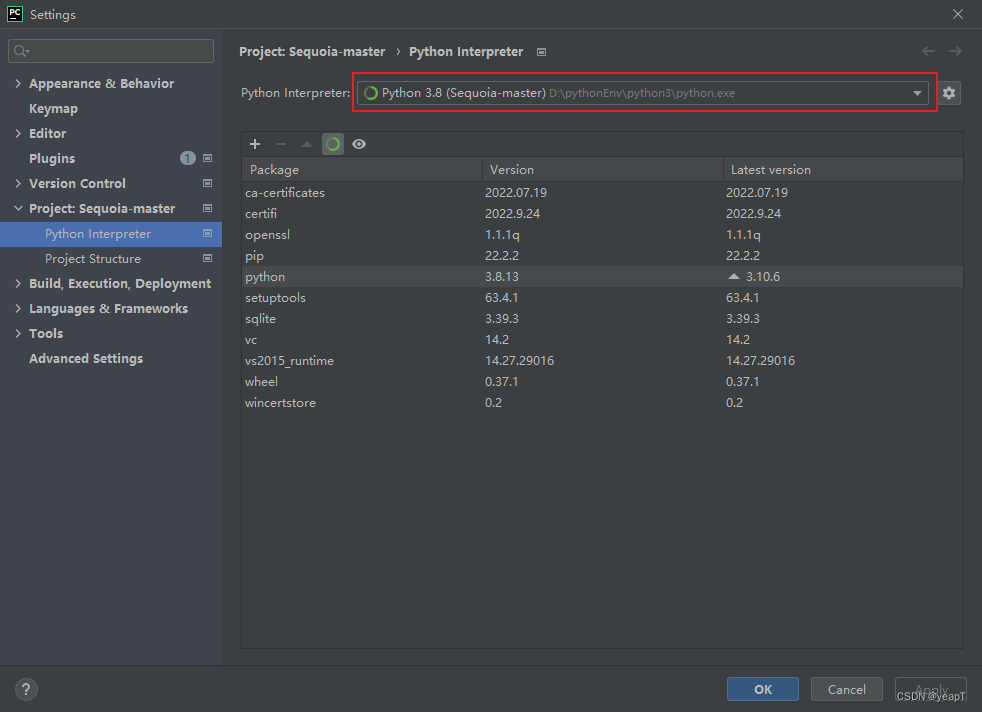Sort by the Package column header
The height and width of the screenshot is (712, 982).
coord(362,170)
